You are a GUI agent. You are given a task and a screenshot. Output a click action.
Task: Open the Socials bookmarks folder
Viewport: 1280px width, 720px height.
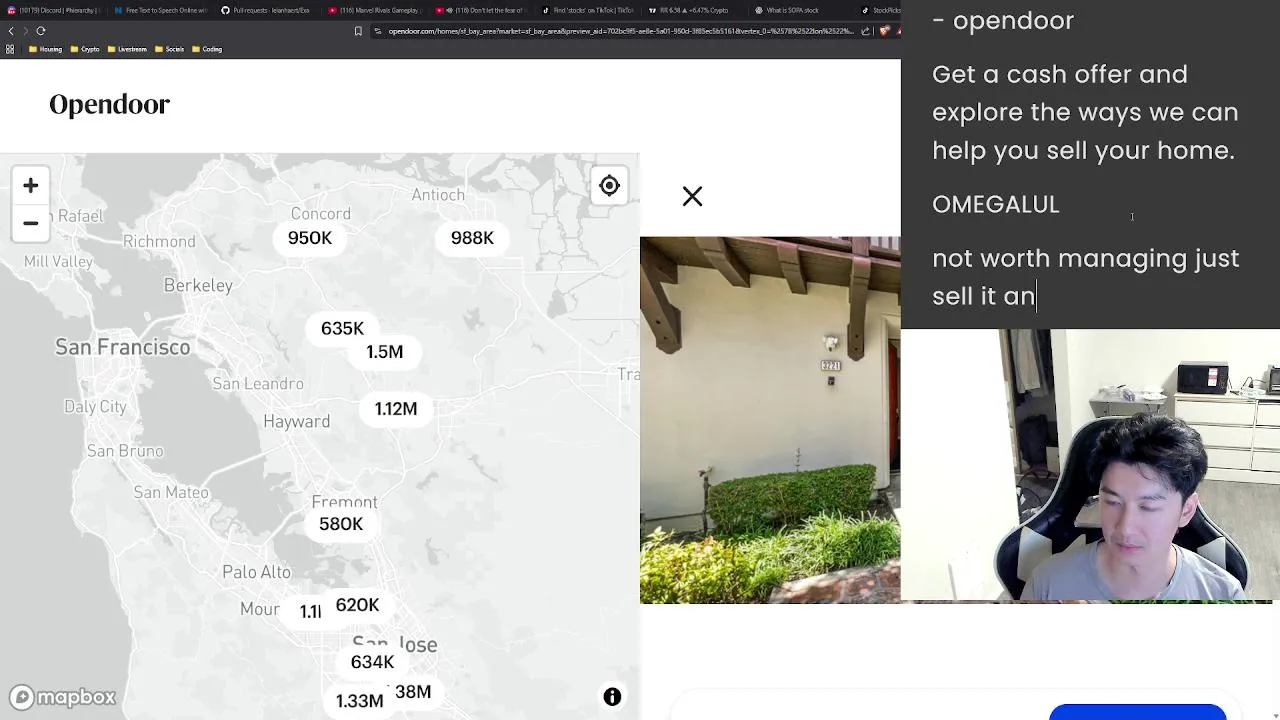pyautogui.click(x=170, y=49)
